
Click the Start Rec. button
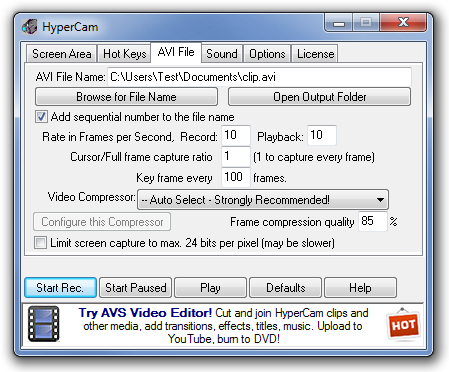click(x=60, y=287)
